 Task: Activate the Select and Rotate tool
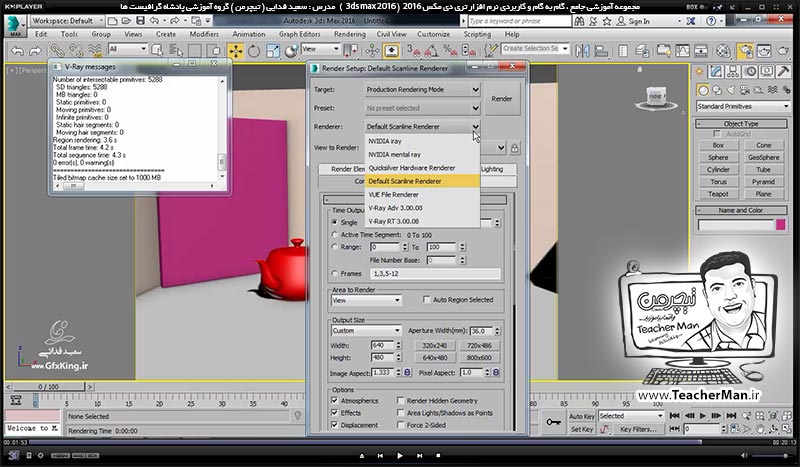point(254,51)
